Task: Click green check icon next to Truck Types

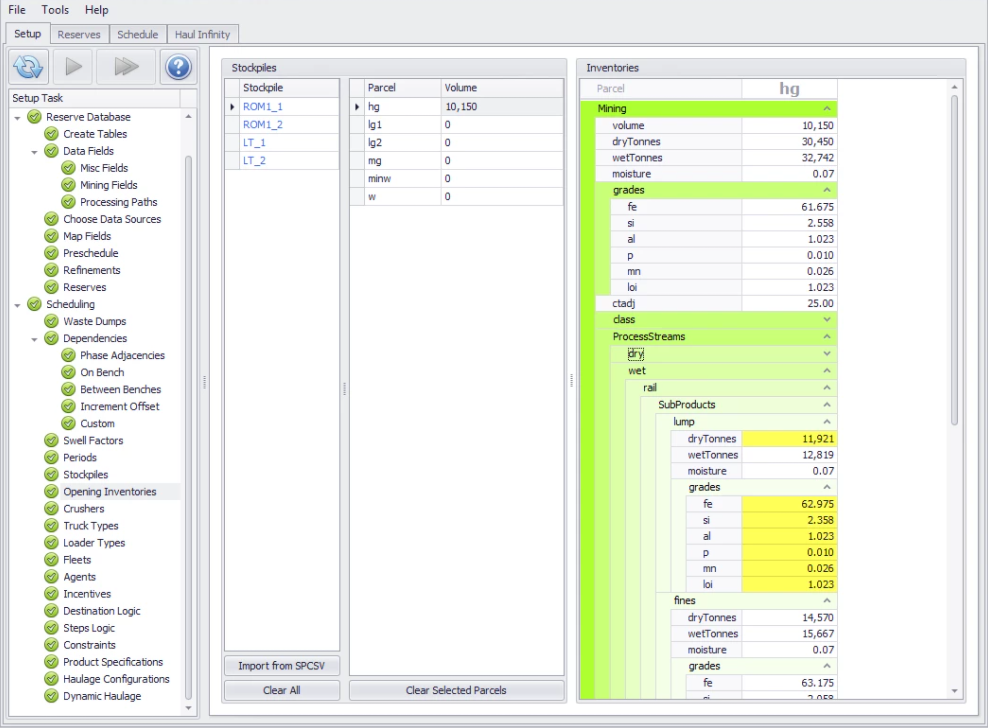Action: click(x=52, y=526)
